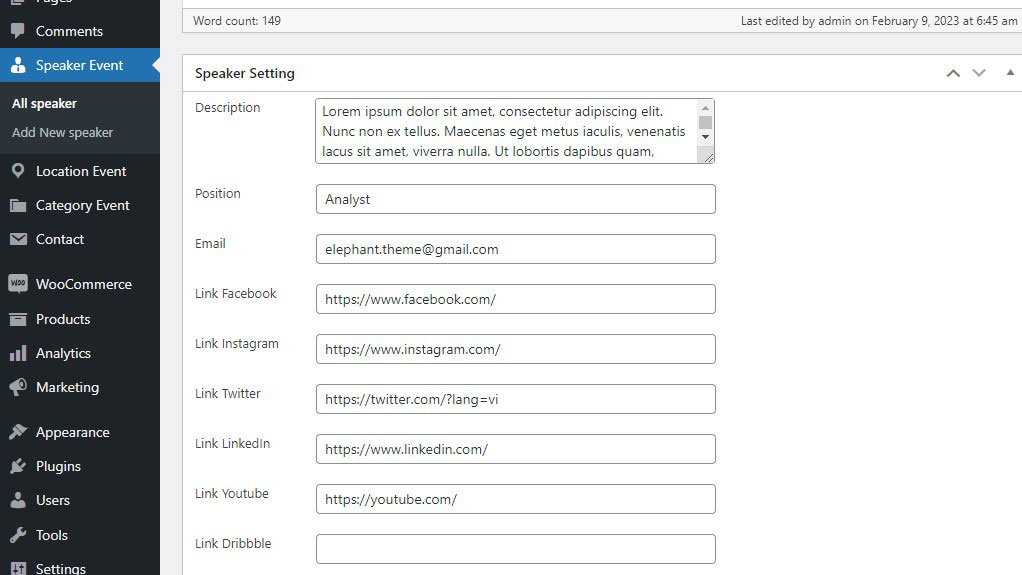Open the Users menu
This screenshot has width=1022, height=575.
tap(53, 500)
